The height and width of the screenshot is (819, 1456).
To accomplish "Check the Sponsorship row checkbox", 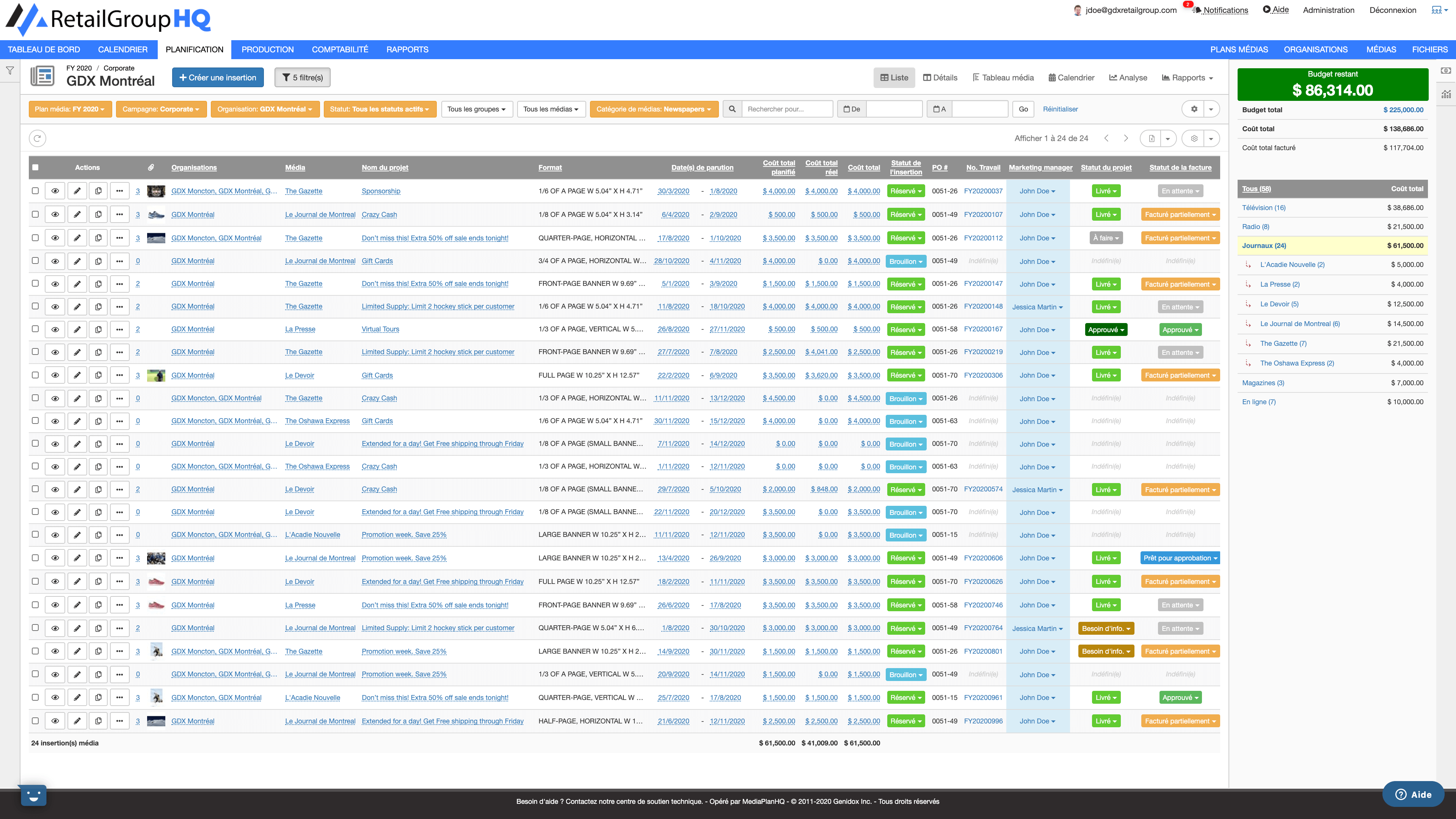I will click(x=35, y=191).
